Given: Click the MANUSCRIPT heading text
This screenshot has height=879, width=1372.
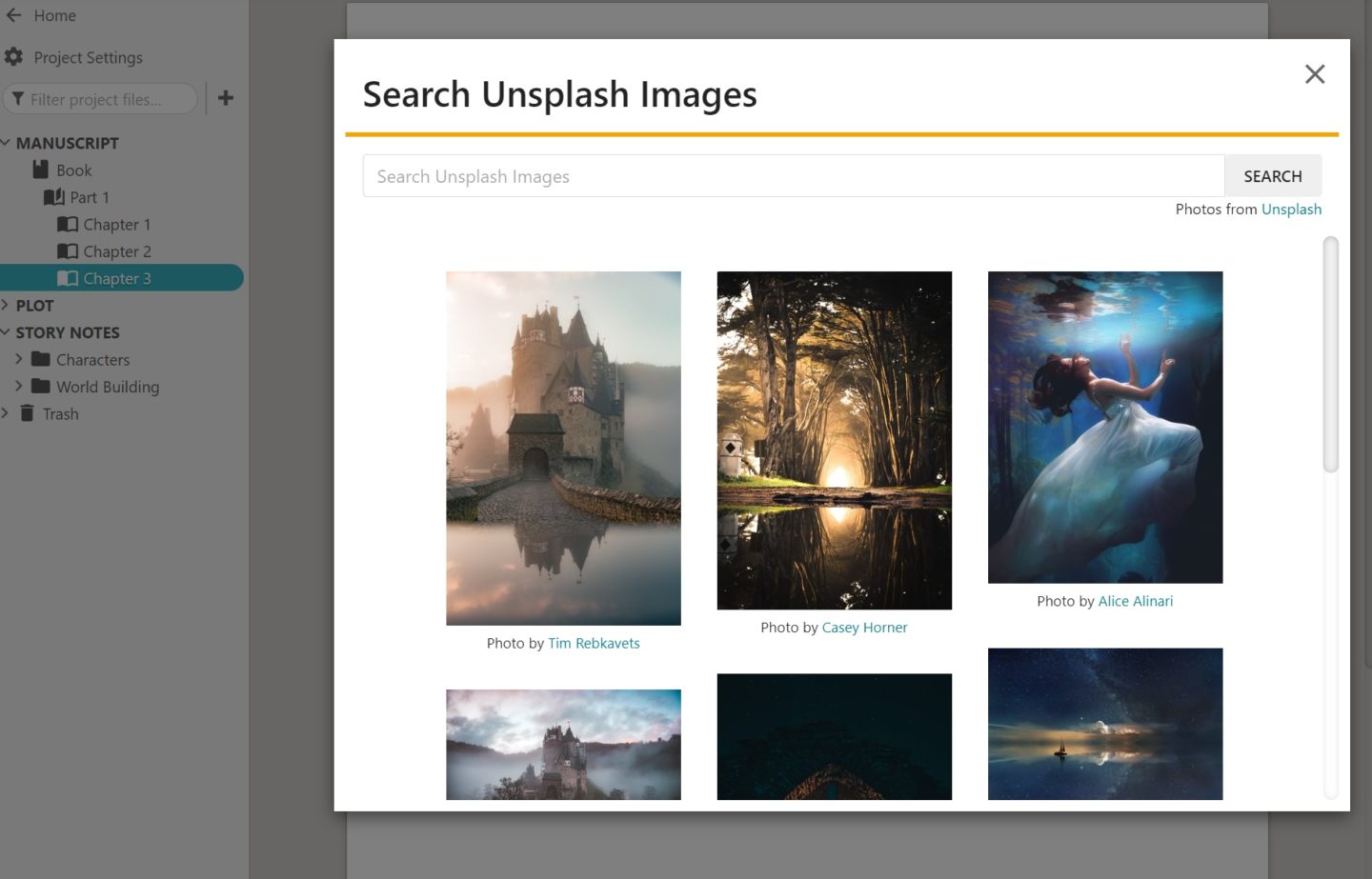Looking at the screenshot, I should [x=67, y=143].
